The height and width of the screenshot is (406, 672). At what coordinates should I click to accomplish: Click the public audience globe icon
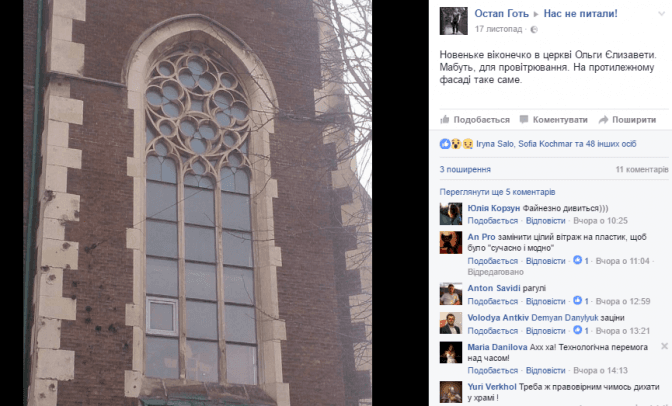coord(534,30)
